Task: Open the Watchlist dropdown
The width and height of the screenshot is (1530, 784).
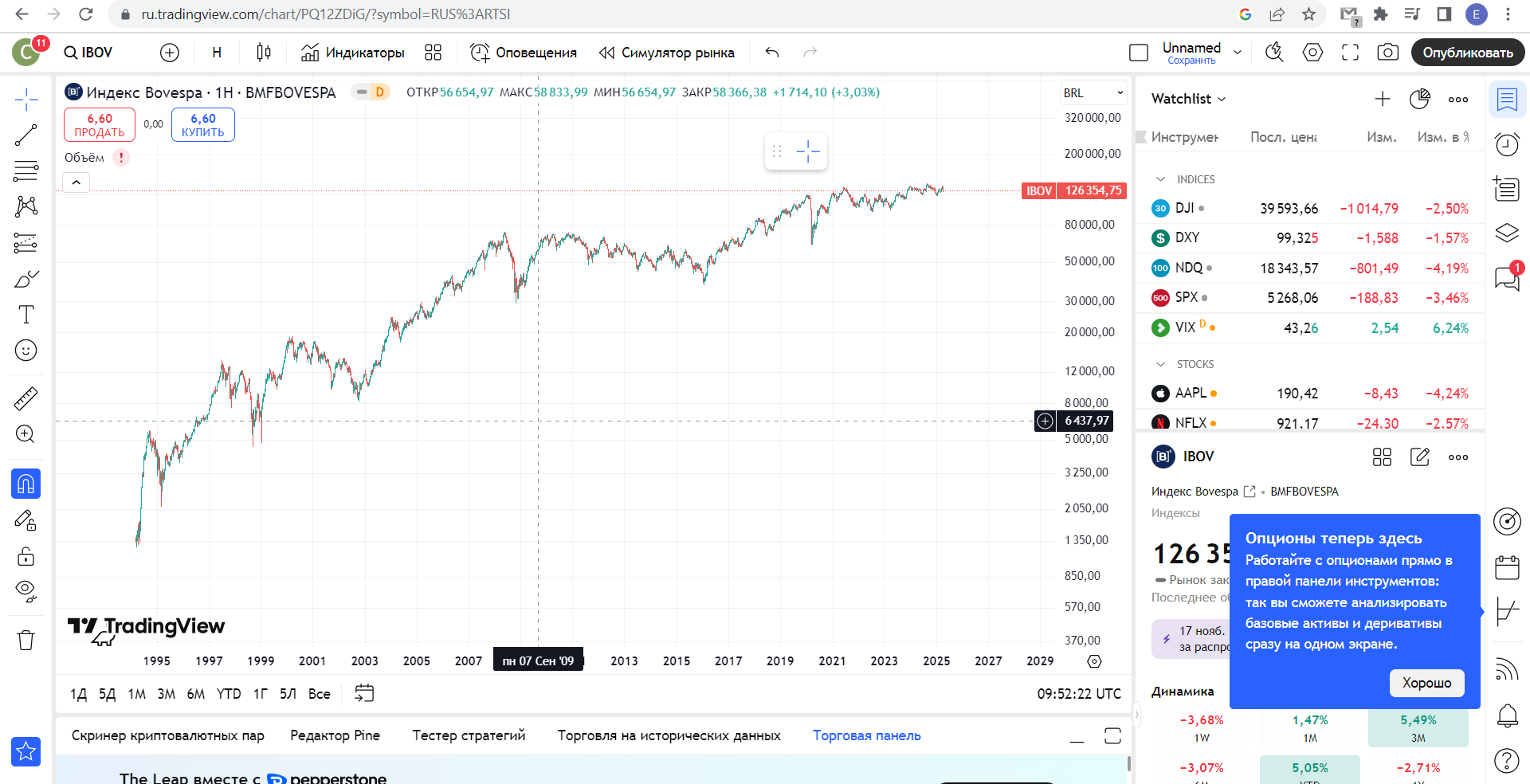Action: (x=1189, y=99)
